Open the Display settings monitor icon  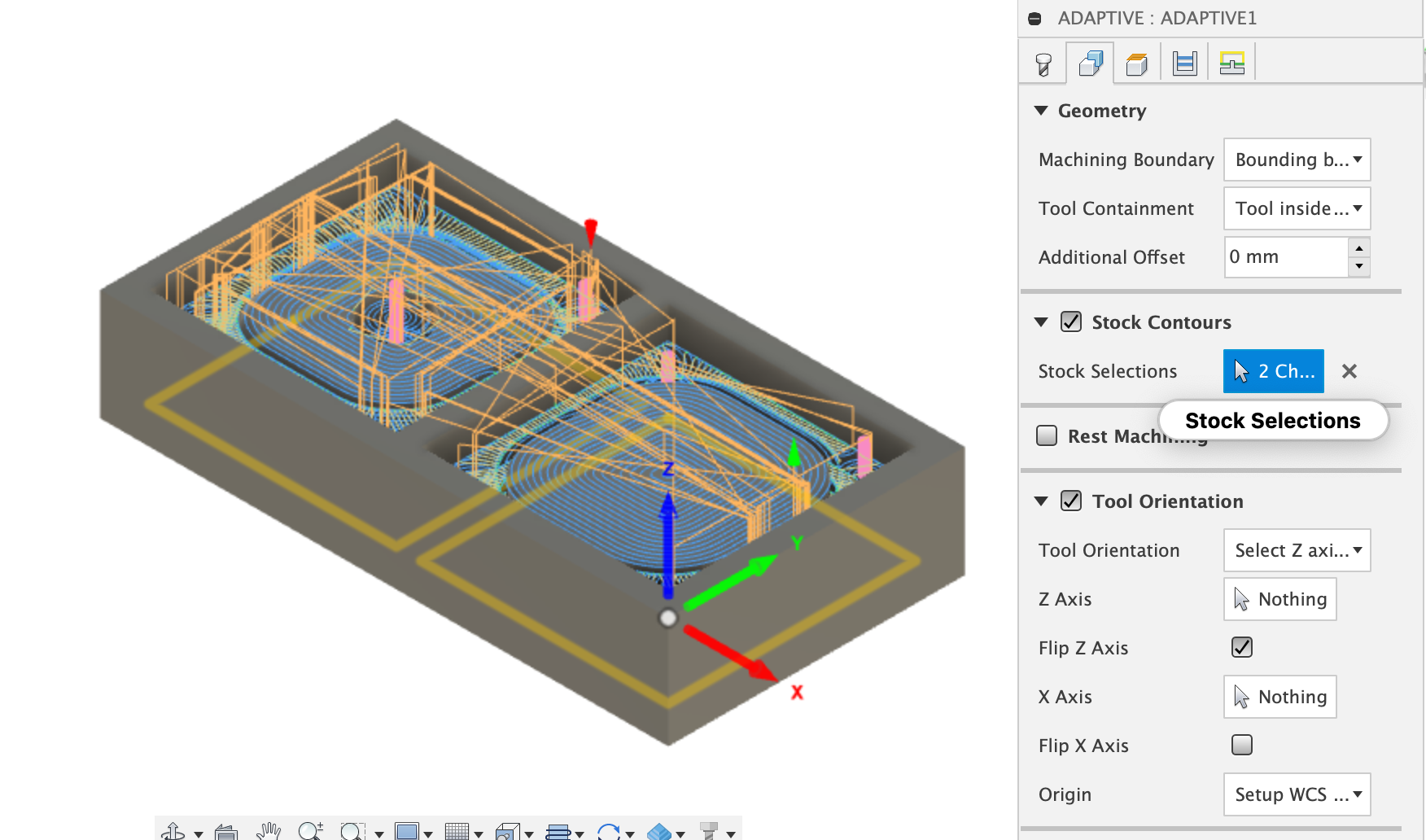click(x=406, y=831)
